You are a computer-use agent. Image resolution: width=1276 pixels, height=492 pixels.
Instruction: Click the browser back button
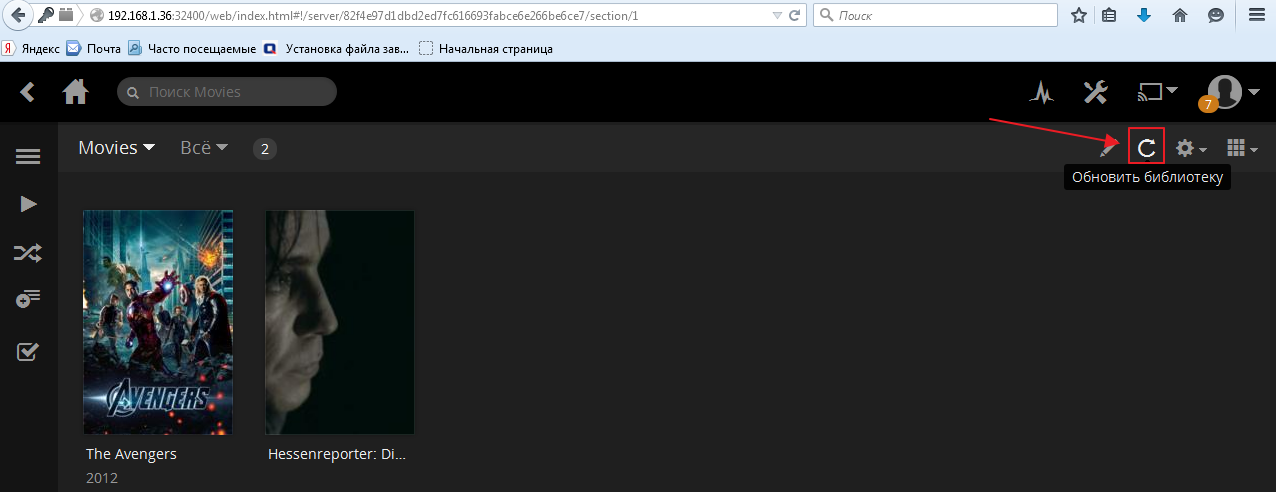pos(17,15)
